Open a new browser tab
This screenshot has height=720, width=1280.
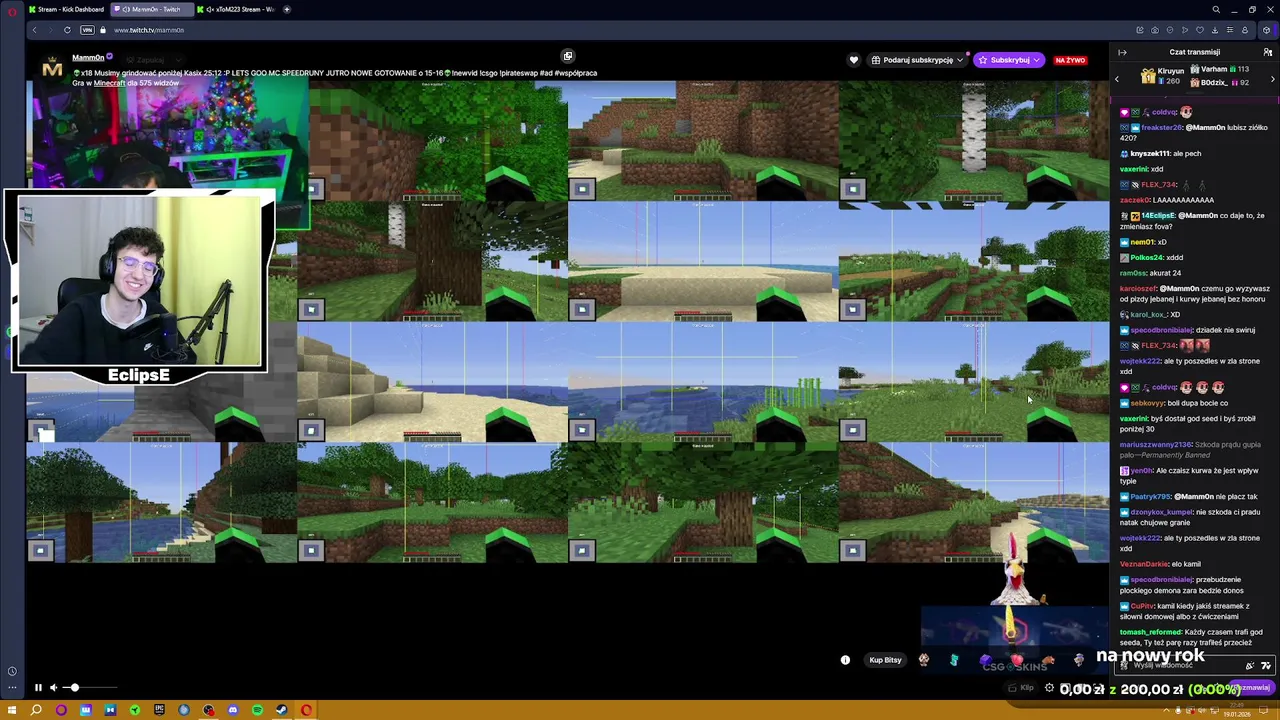pyautogui.click(x=287, y=9)
